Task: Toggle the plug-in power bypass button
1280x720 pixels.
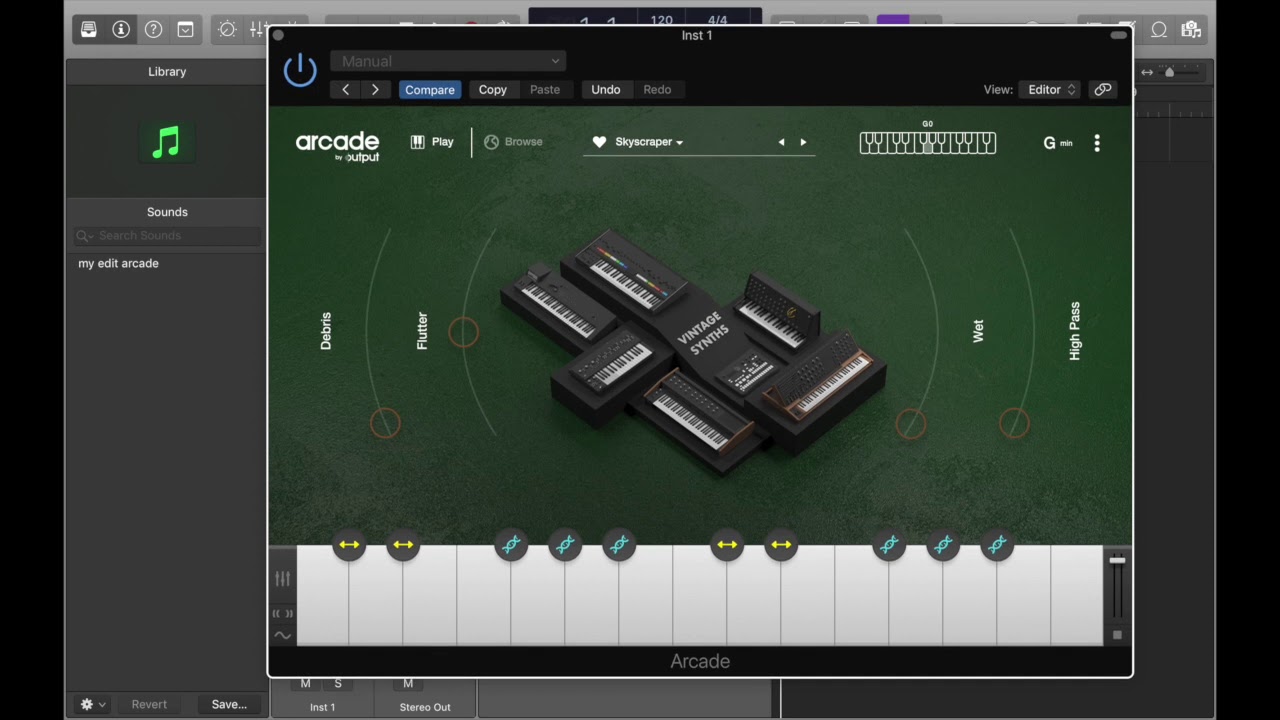Action: point(300,70)
